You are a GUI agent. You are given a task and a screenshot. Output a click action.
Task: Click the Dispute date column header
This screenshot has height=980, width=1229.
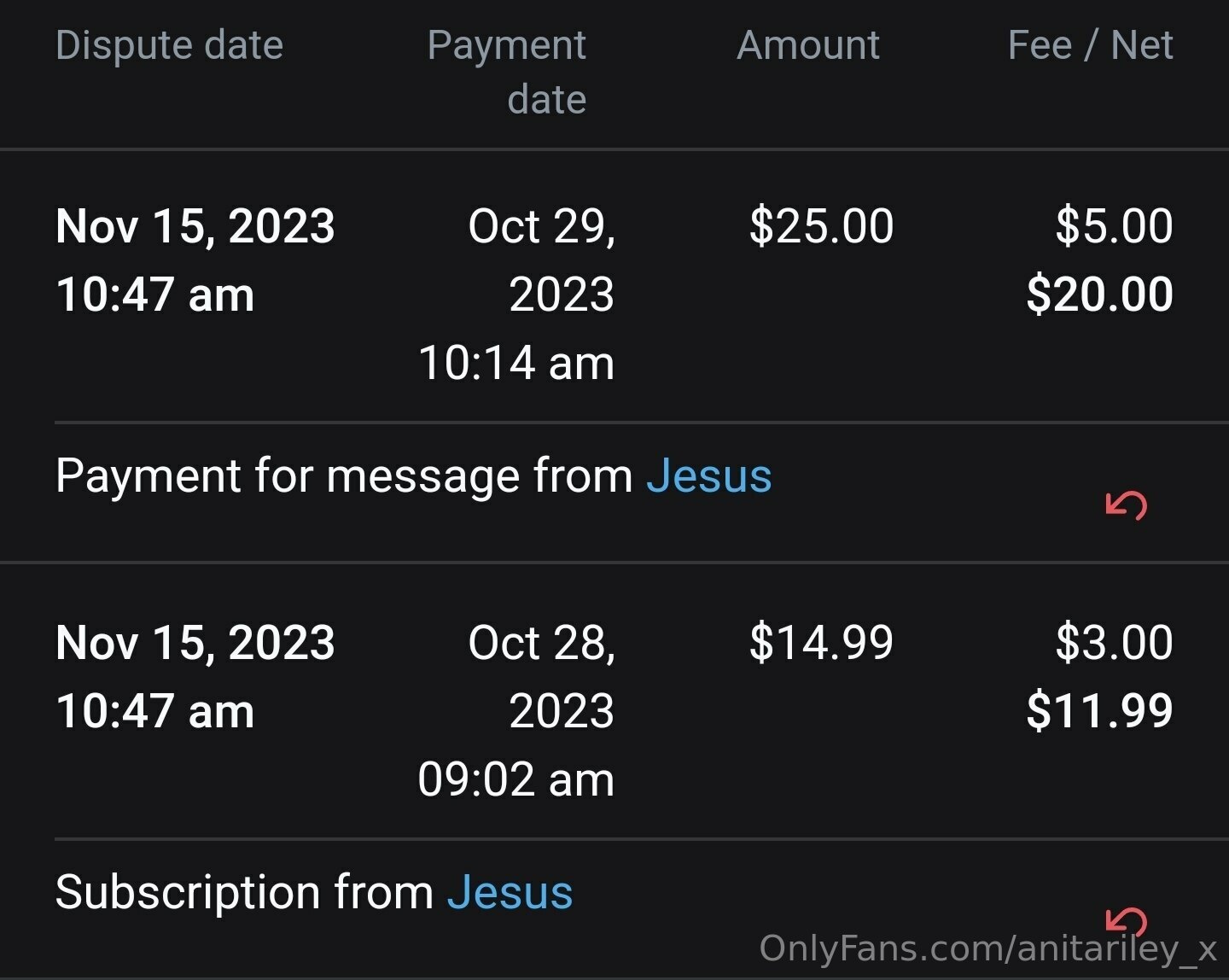coord(169,45)
